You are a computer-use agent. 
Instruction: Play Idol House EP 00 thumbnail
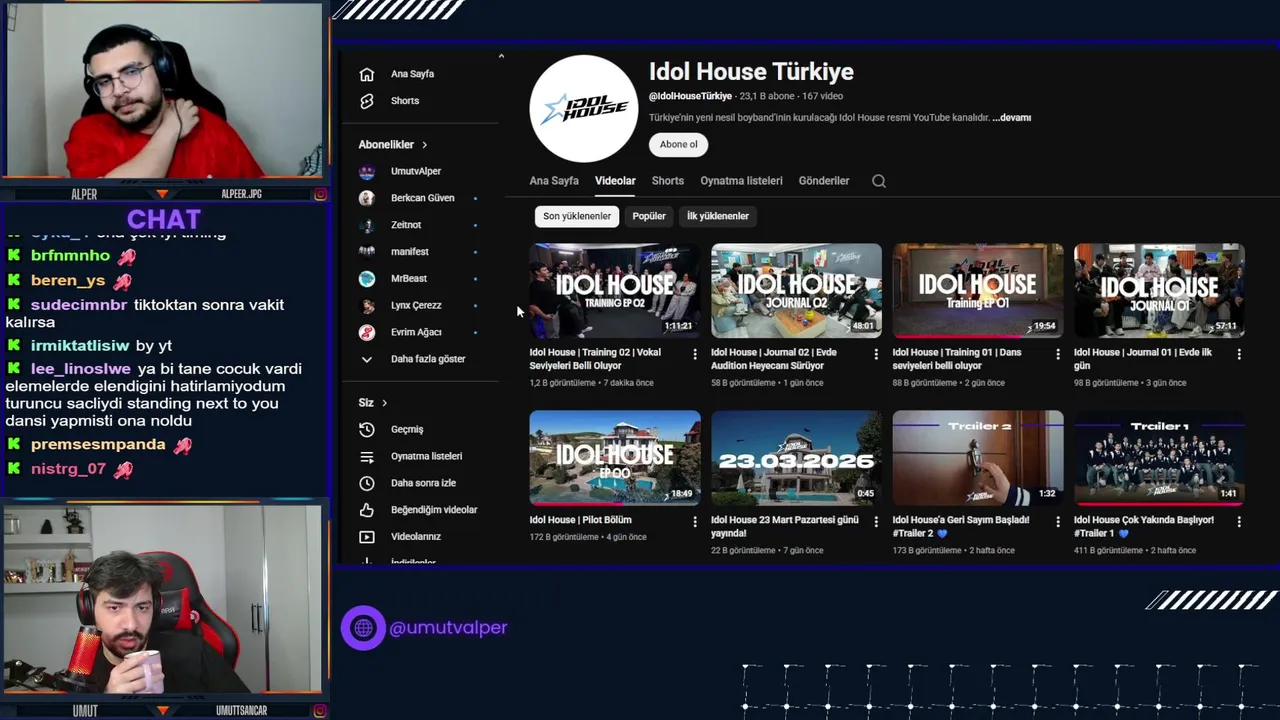pos(615,457)
